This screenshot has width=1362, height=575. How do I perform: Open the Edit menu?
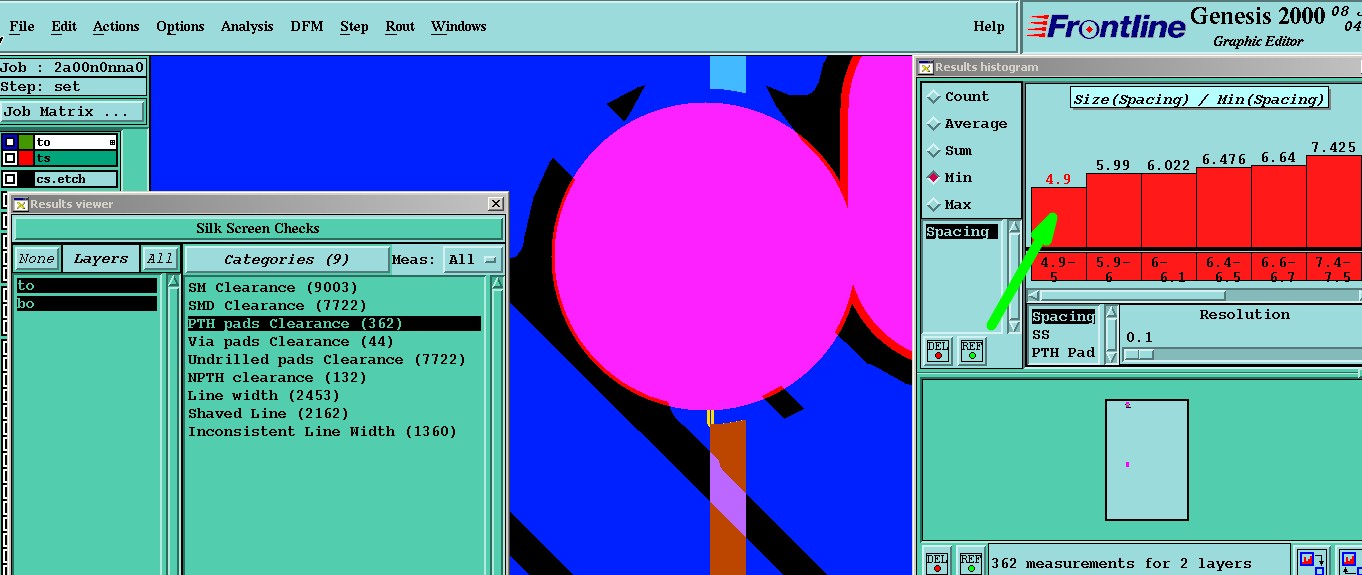[64, 26]
